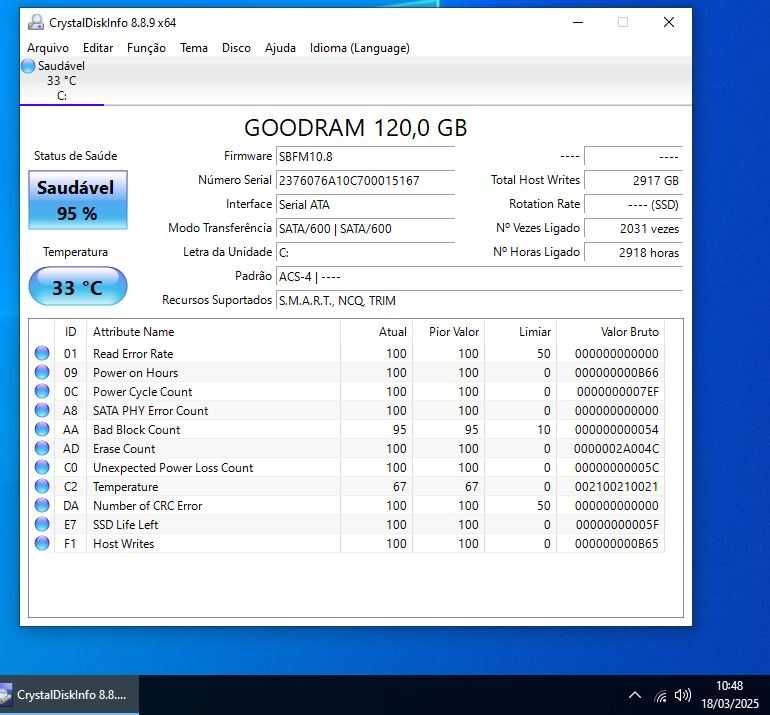The width and height of the screenshot is (770, 715).
Task: Click the Letra da Unidade field C:
Action: (x=365, y=253)
